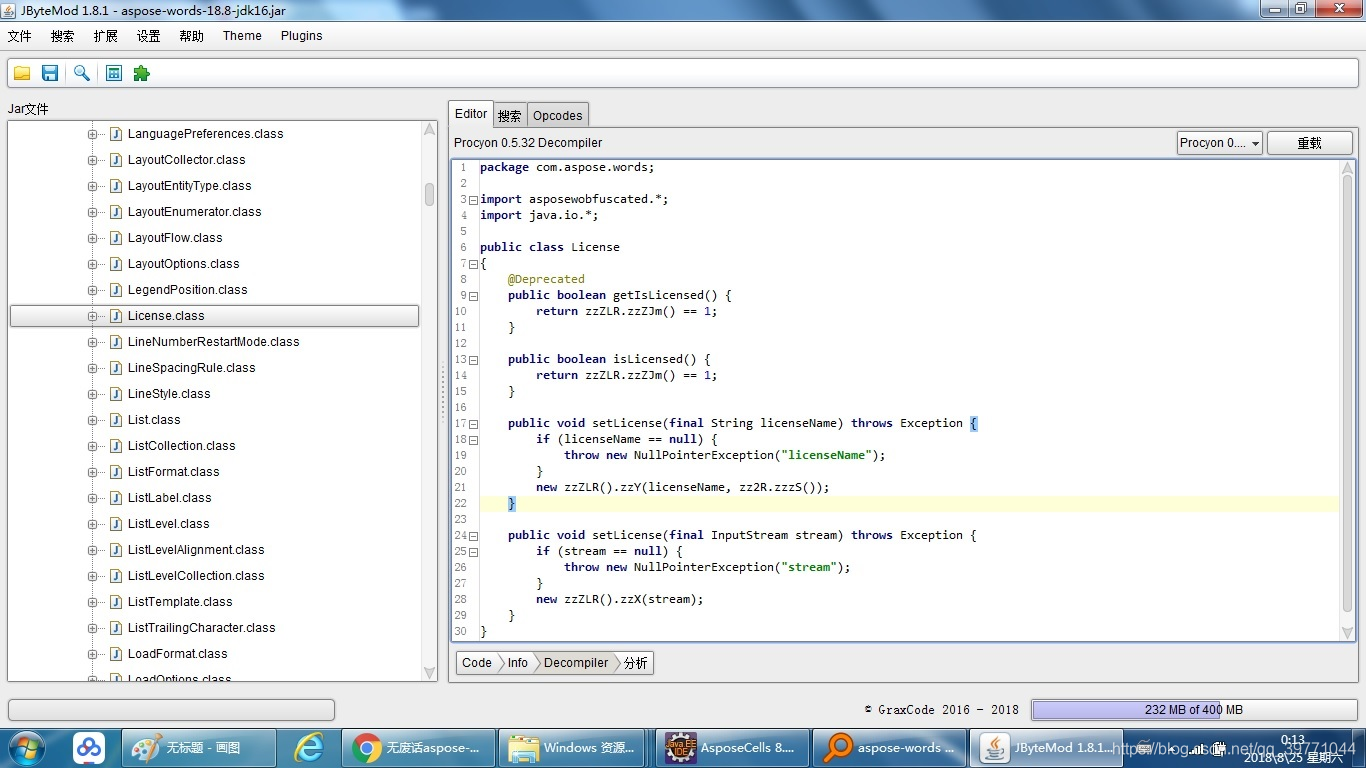Click the open jar folder icon
1366x768 pixels.
[22, 73]
